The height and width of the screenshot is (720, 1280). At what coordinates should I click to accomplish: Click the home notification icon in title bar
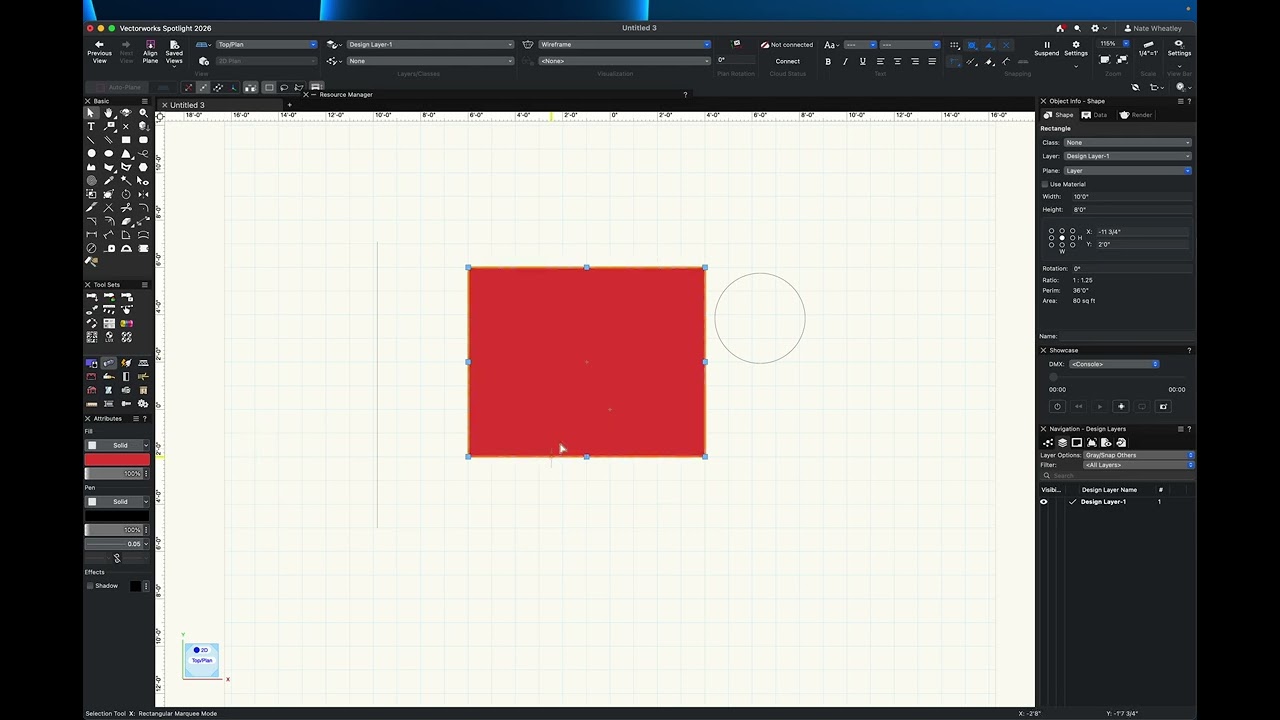point(1060,28)
